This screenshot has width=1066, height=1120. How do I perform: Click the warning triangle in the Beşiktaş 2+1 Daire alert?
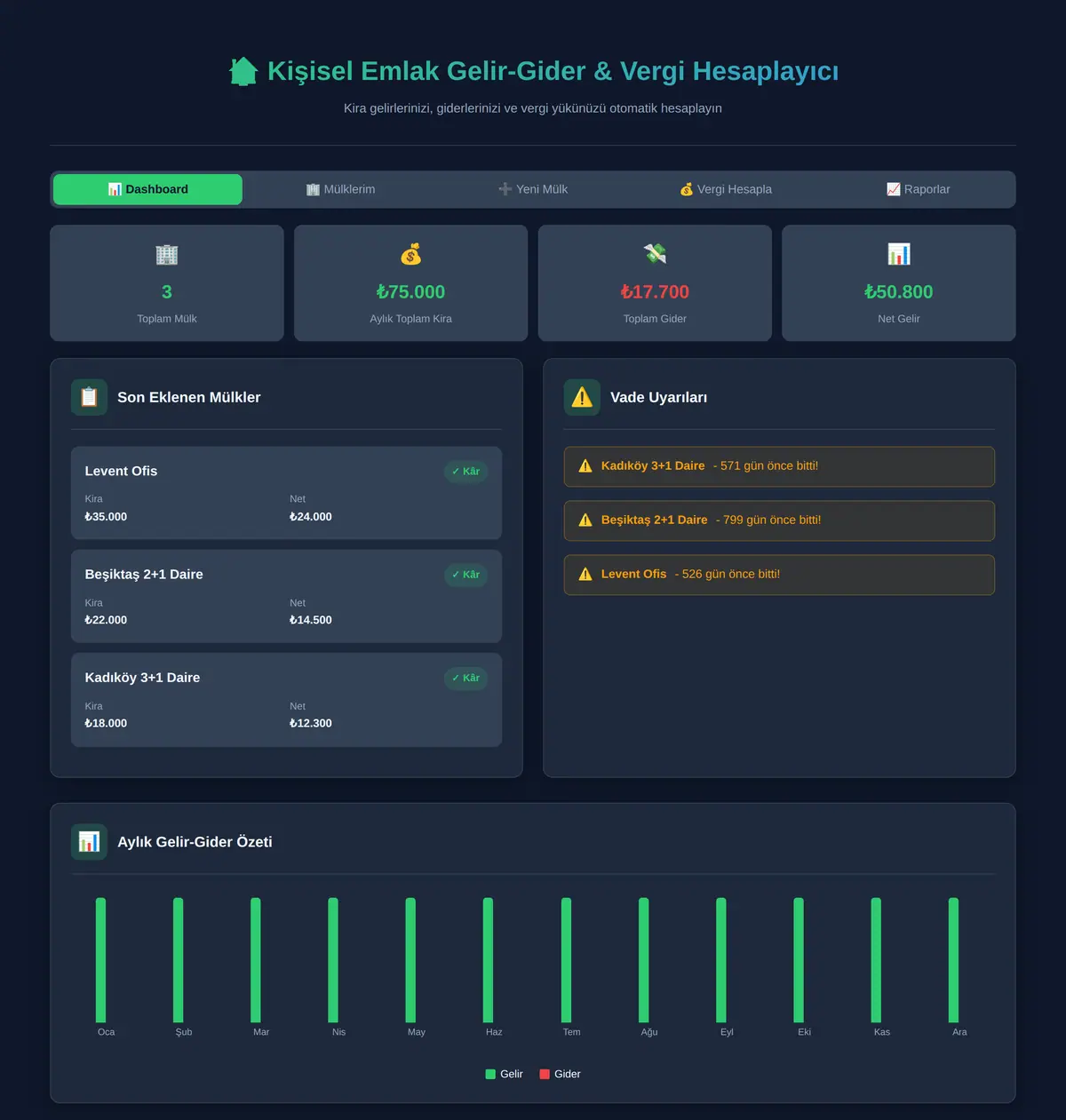coord(585,520)
